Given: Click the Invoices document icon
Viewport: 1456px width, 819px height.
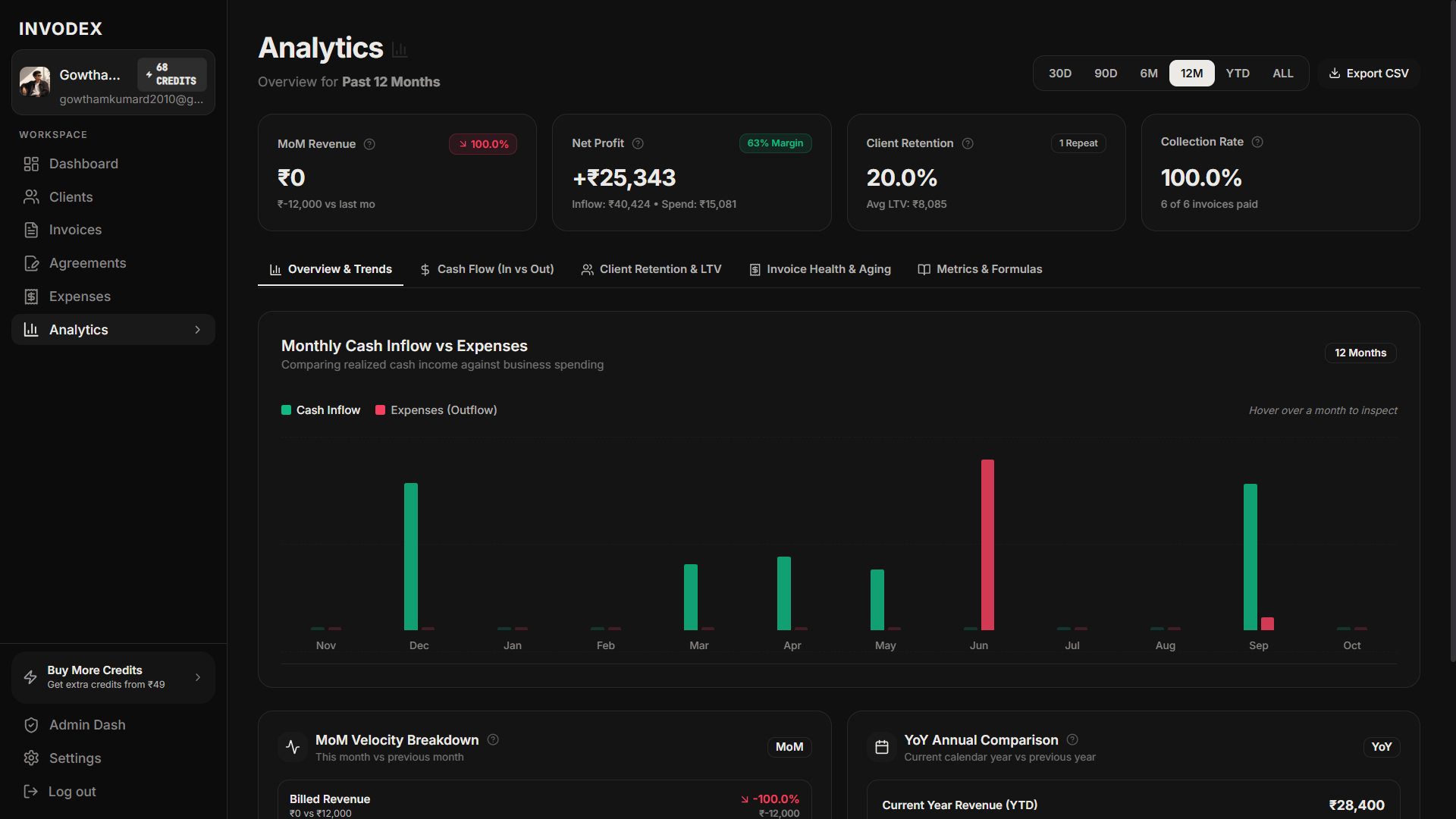Looking at the screenshot, I should [x=31, y=230].
